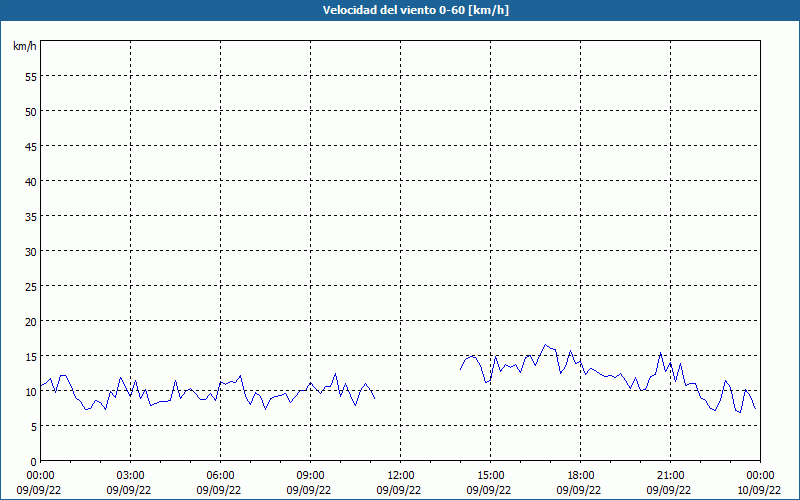Click the 'km/h' axis unit label

click(x=25, y=46)
